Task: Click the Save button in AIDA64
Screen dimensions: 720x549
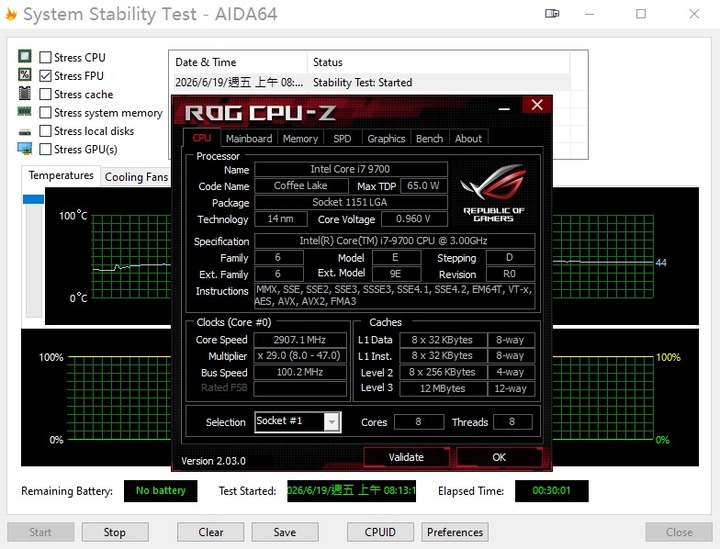Action: tap(285, 532)
